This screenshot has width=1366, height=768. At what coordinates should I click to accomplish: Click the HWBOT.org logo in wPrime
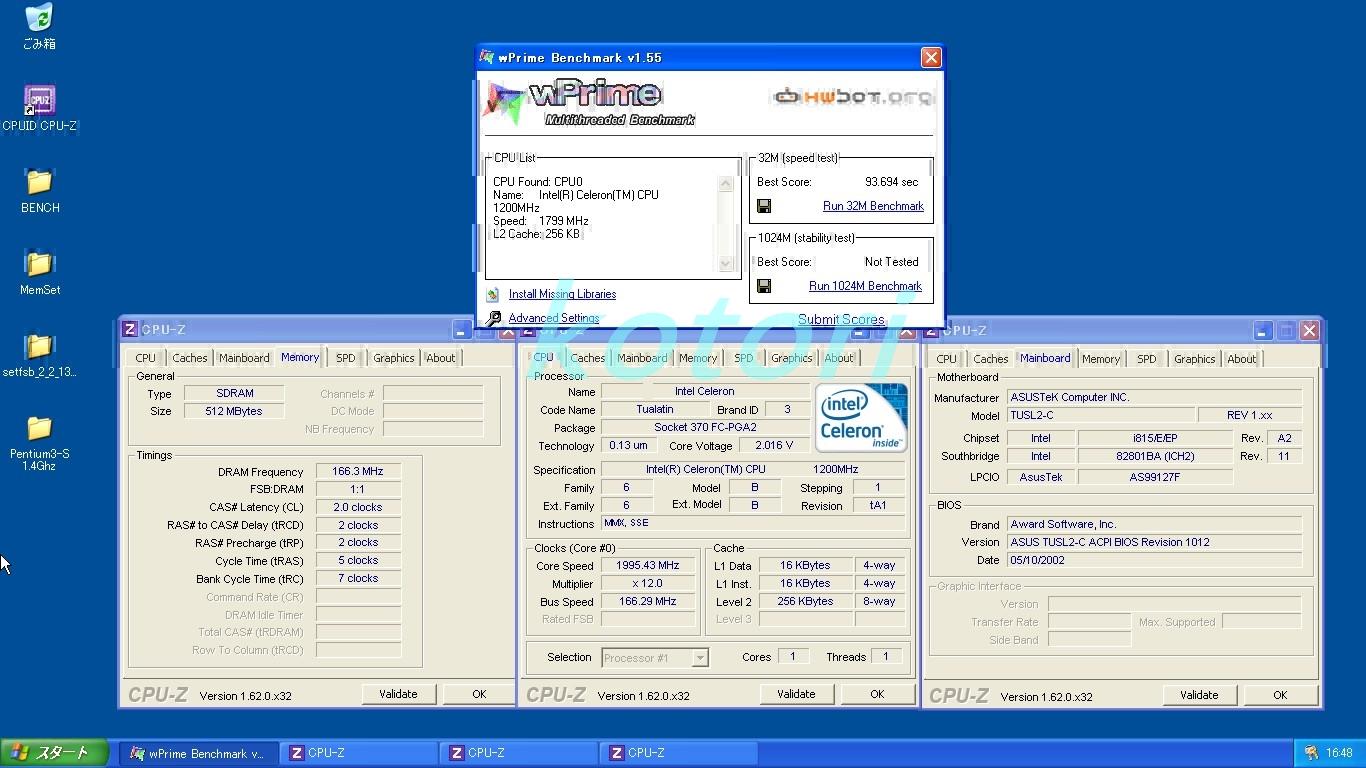[853, 97]
